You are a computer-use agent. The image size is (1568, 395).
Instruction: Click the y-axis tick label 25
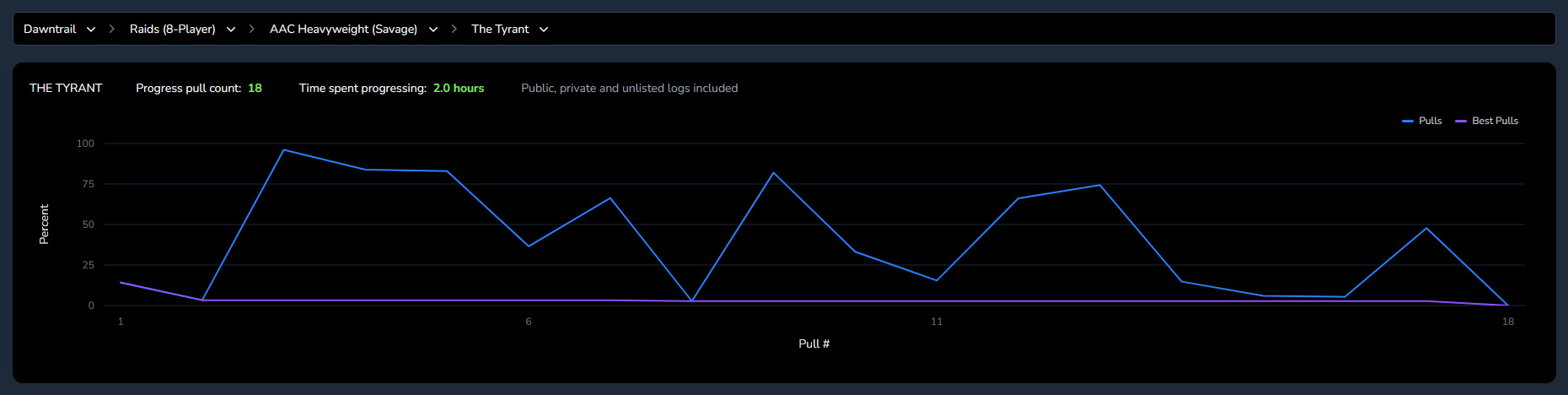pyautogui.click(x=89, y=265)
